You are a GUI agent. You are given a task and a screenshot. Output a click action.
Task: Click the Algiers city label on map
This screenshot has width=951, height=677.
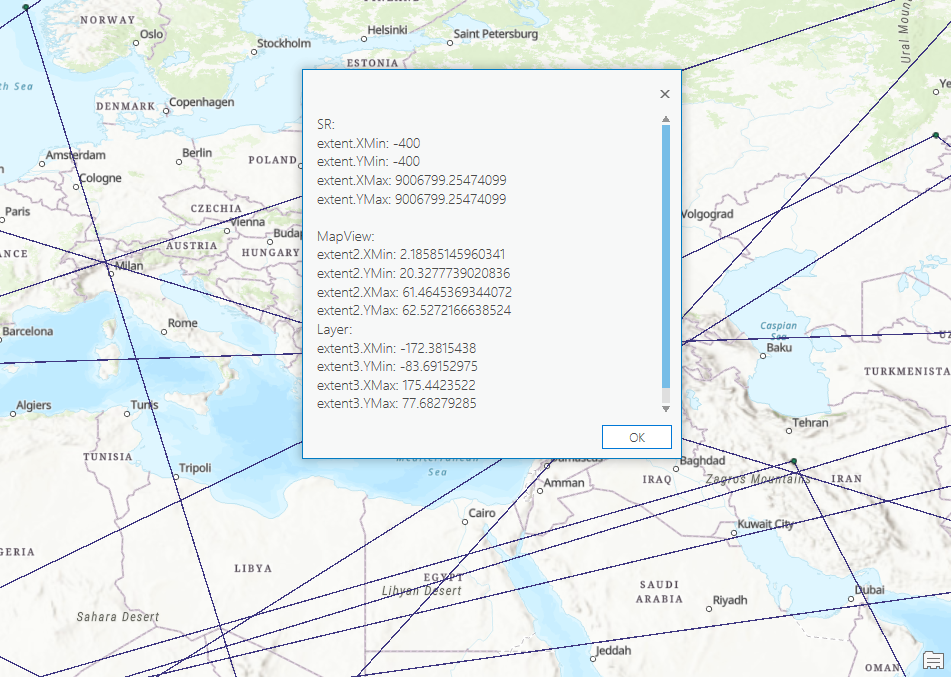pos(34,405)
